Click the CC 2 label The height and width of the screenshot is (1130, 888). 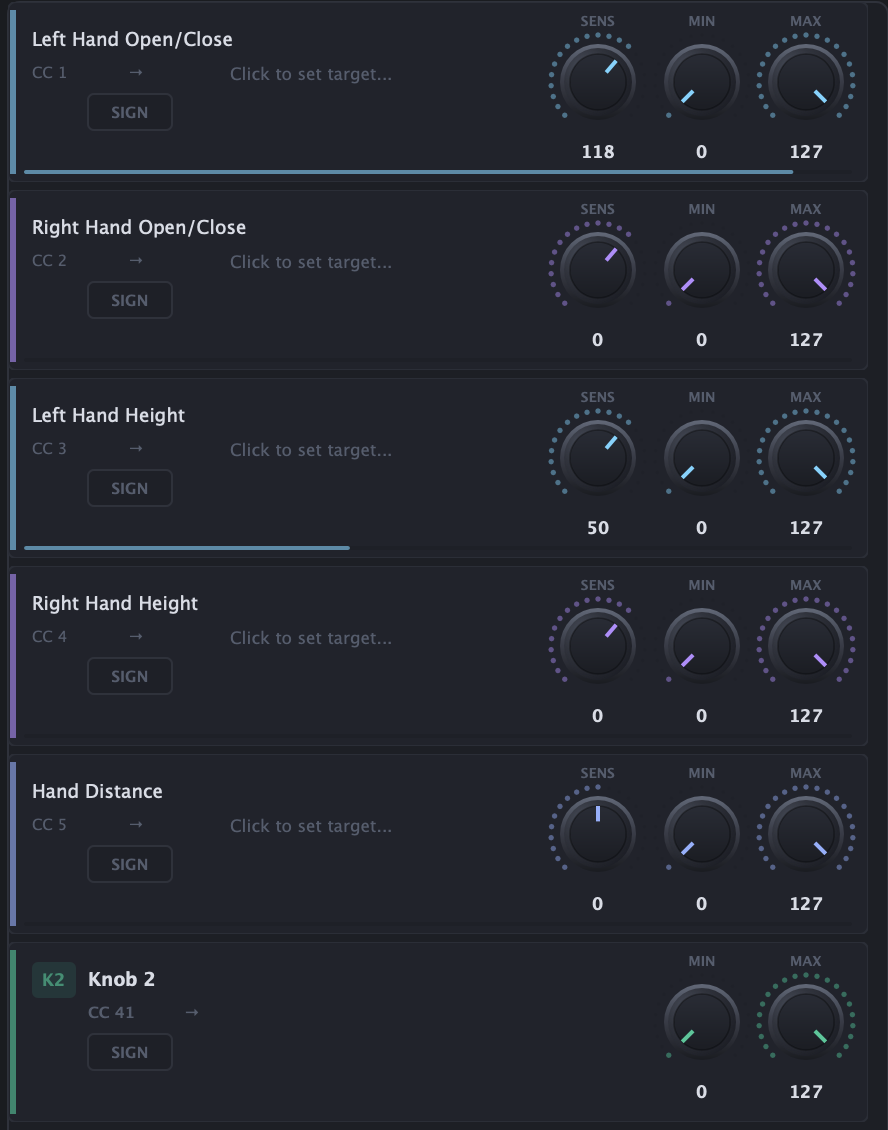[x=49, y=261]
